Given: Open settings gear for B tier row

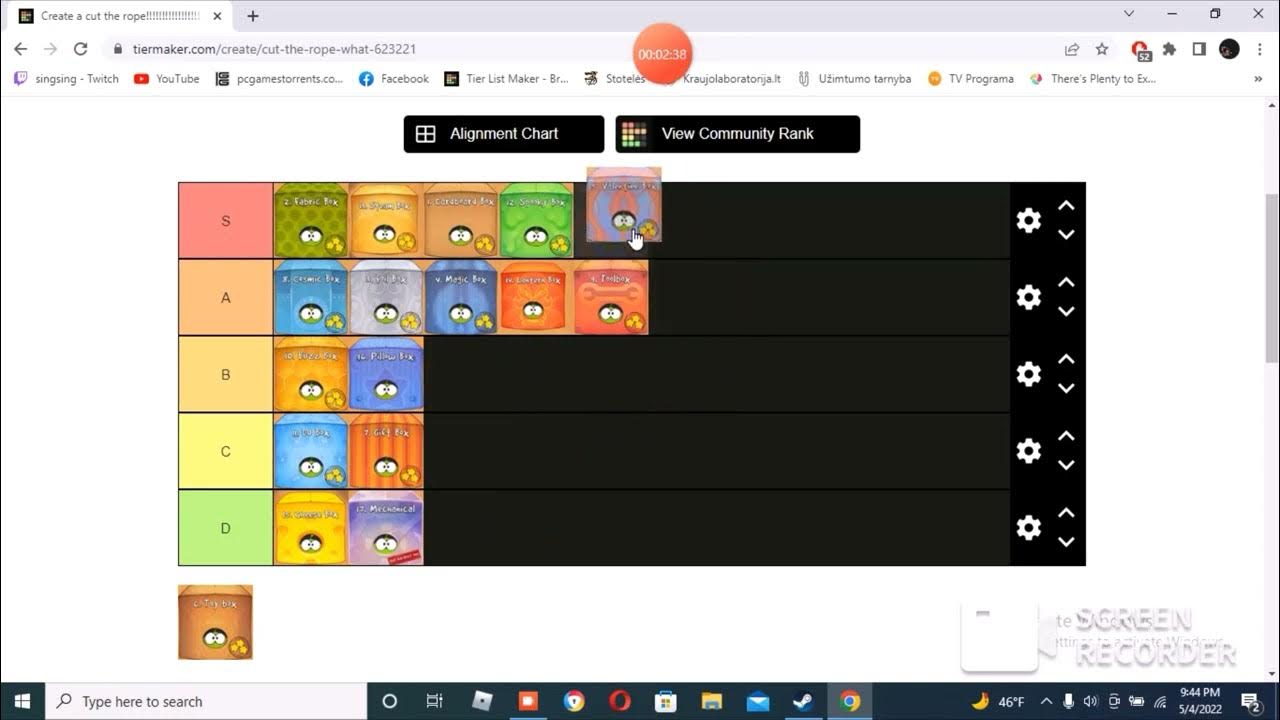Looking at the screenshot, I should pos(1028,374).
